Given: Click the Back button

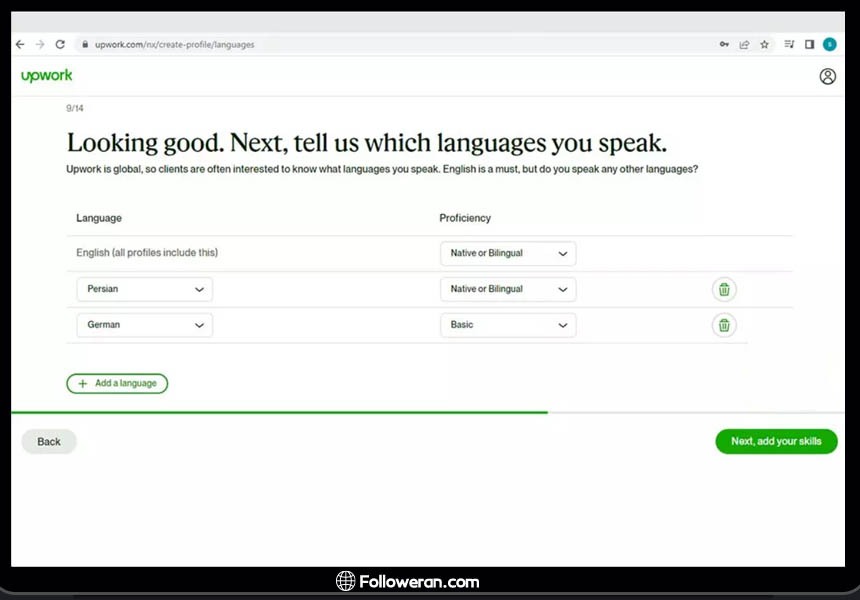Looking at the screenshot, I should 49,442.
